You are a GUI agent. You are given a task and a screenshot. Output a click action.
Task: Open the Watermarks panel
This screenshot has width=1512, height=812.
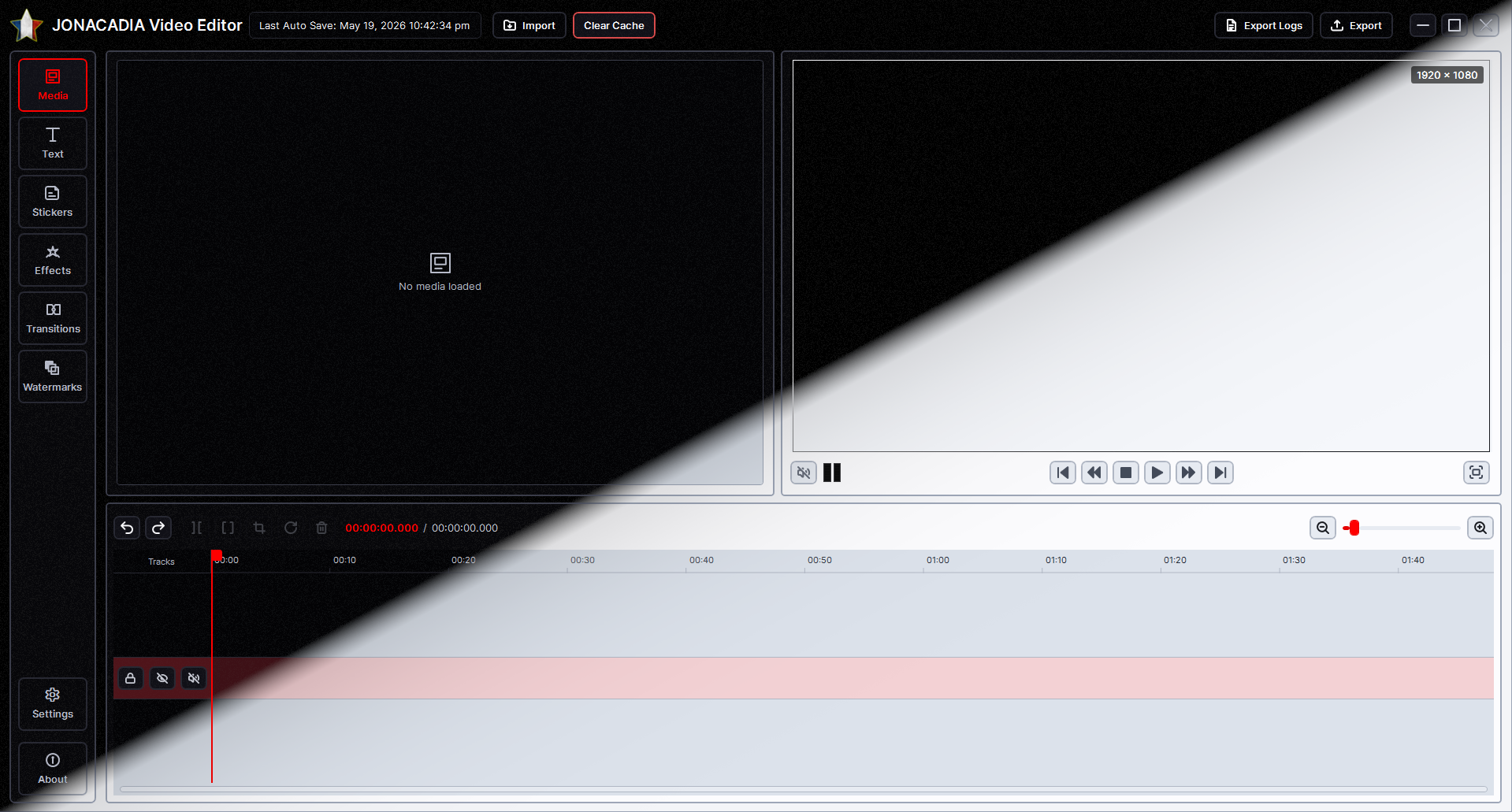tap(53, 376)
